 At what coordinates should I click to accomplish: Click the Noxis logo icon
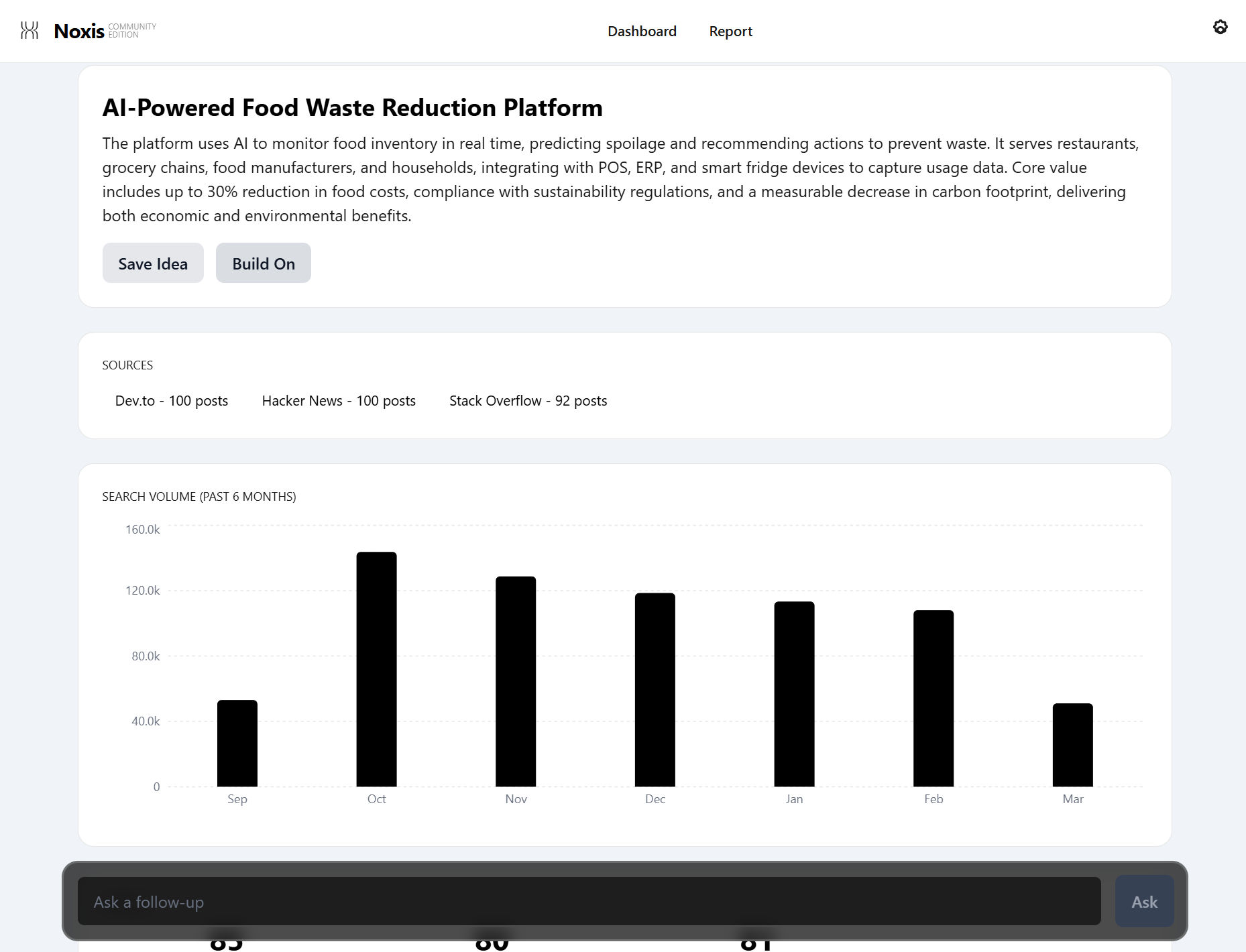point(31,29)
